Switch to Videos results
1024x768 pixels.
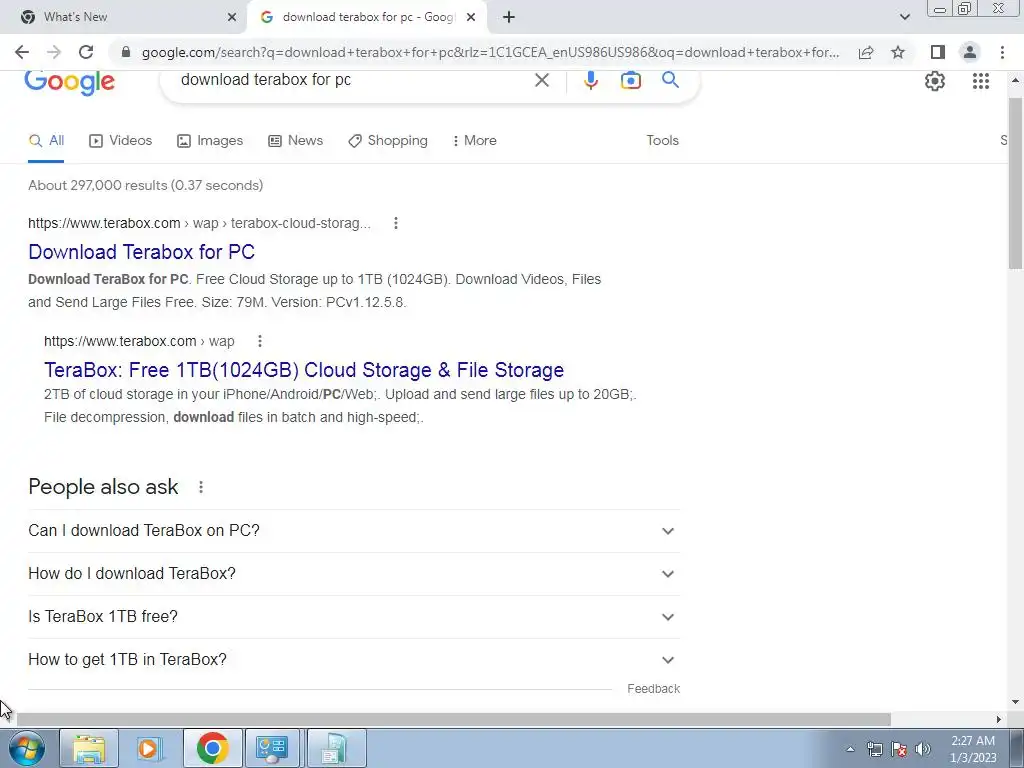point(121,140)
